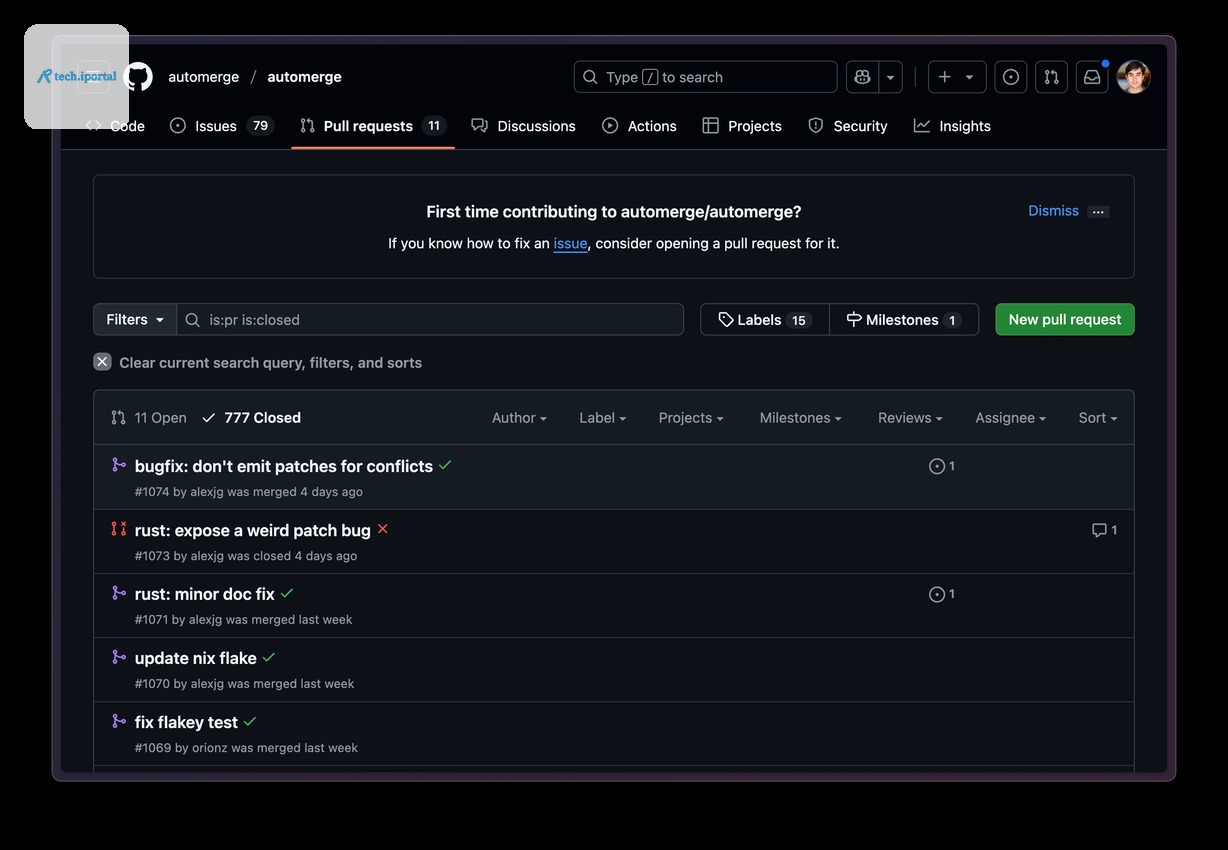
Task: Click the Type / to search box
Action: (x=705, y=77)
